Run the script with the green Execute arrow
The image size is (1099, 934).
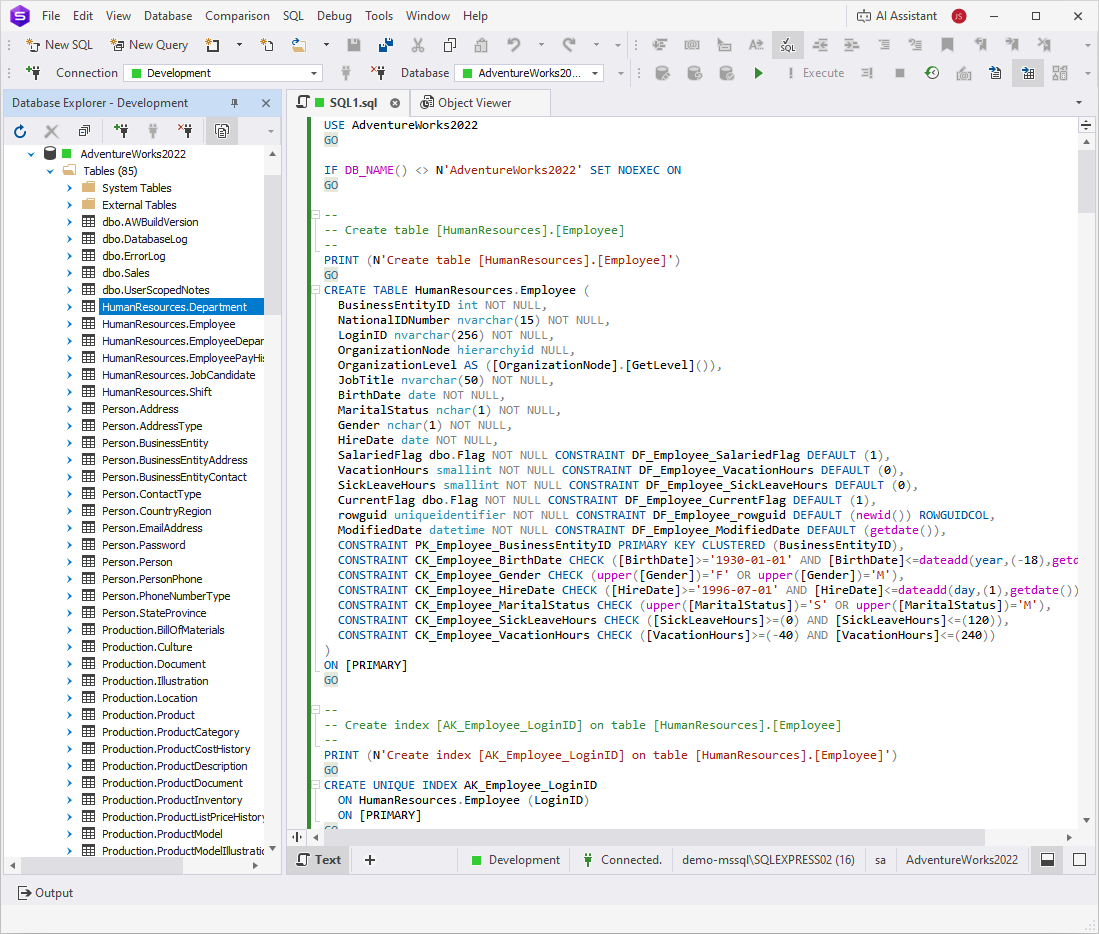(x=758, y=73)
